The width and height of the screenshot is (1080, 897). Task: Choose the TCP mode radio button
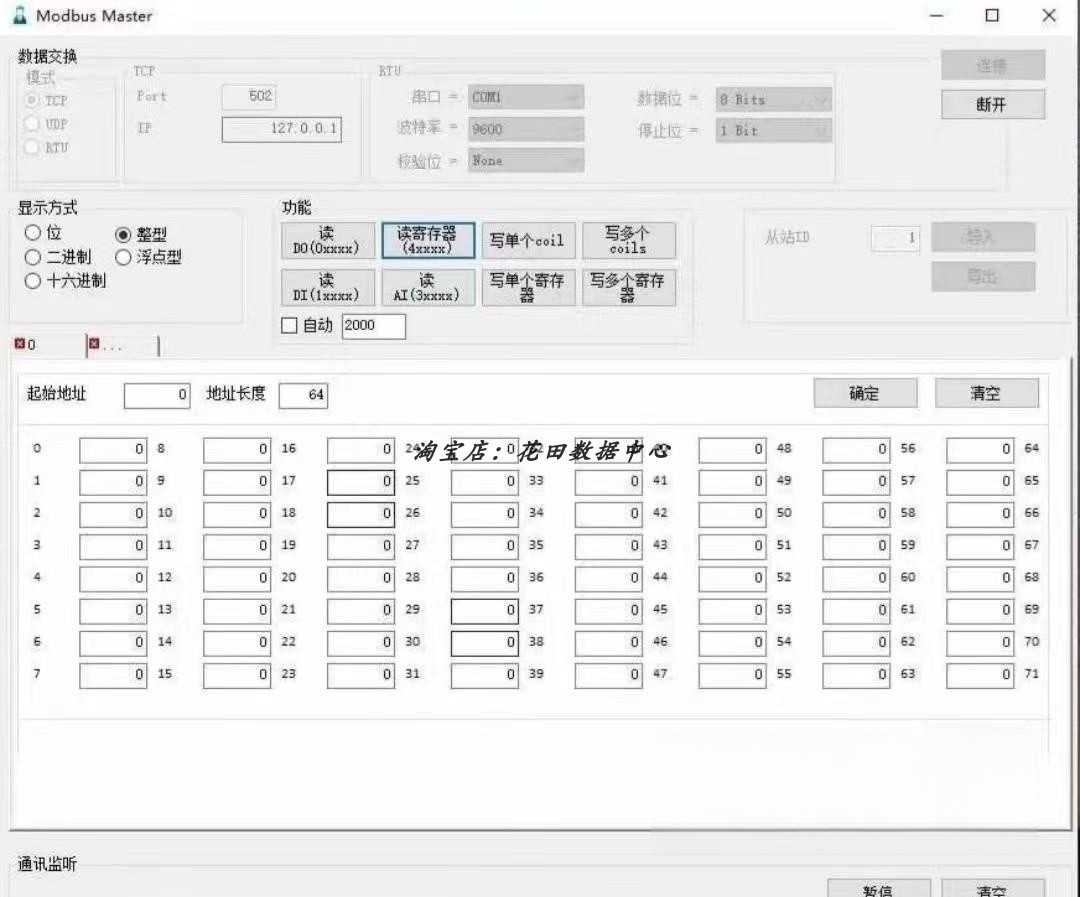click(x=31, y=101)
